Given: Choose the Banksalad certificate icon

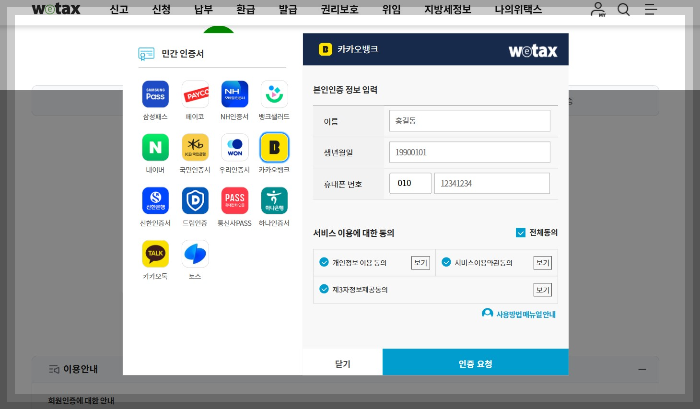Looking at the screenshot, I should click(x=274, y=94).
